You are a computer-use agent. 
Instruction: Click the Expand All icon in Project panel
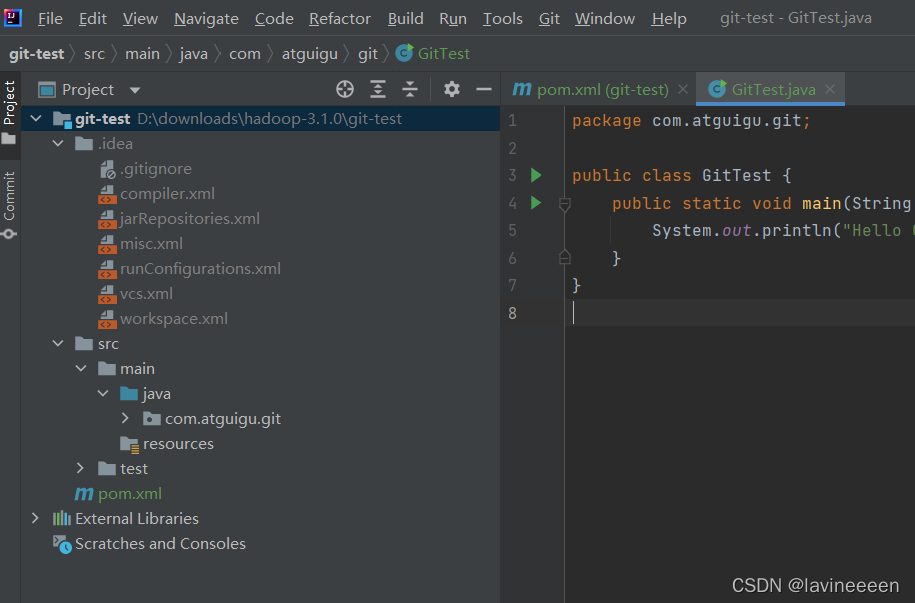coord(378,89)
